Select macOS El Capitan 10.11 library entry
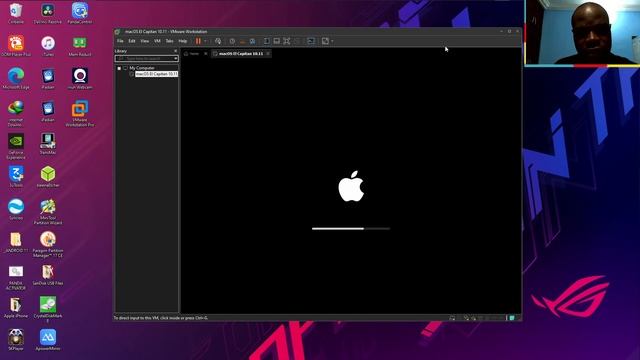The height and width of the screenshot is (360, 640). pyautogui.click(x=156, y=74)
